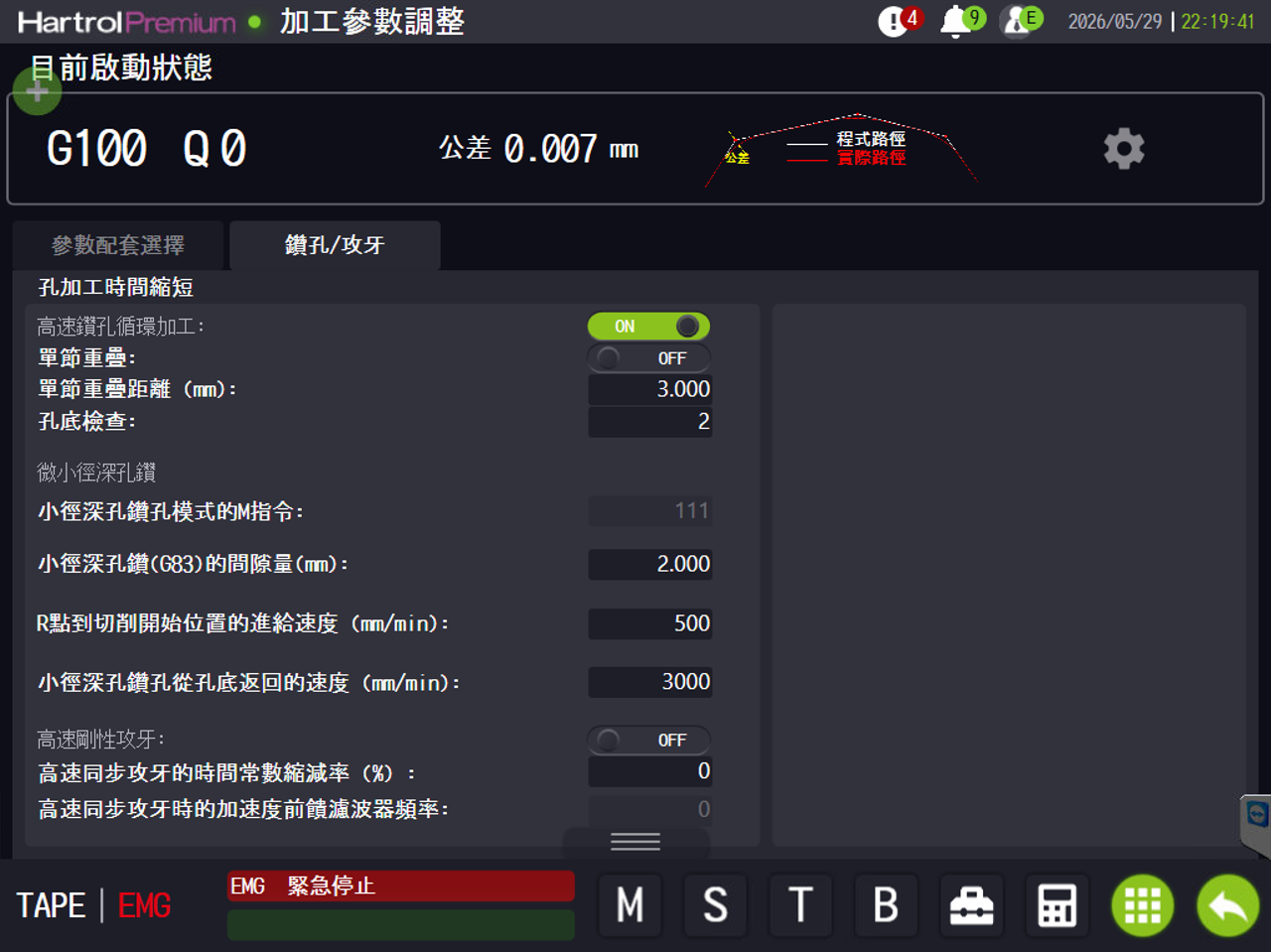
Task: Click the green back arrow button
Action: point(1228,904)
